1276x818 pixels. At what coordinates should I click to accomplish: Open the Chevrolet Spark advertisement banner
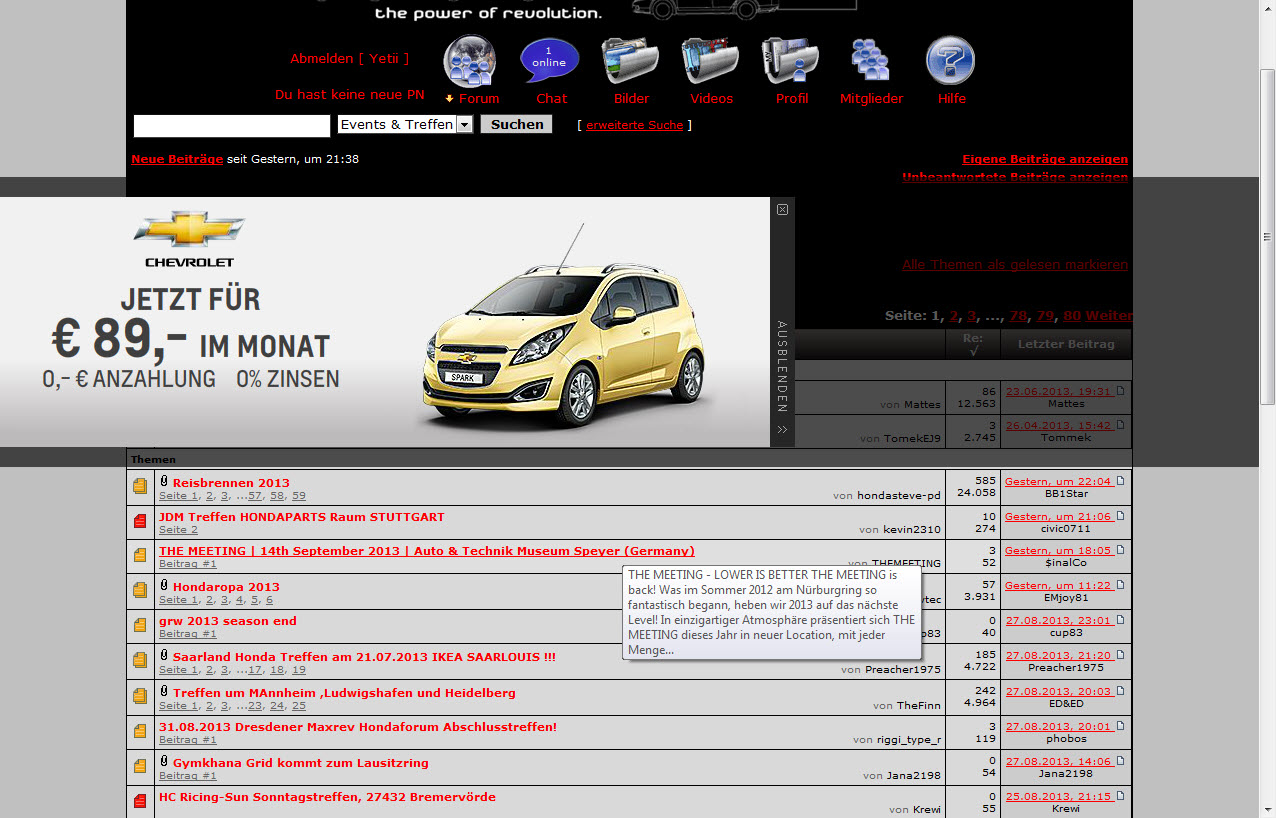pyautogui.click(x=385, y=322)
